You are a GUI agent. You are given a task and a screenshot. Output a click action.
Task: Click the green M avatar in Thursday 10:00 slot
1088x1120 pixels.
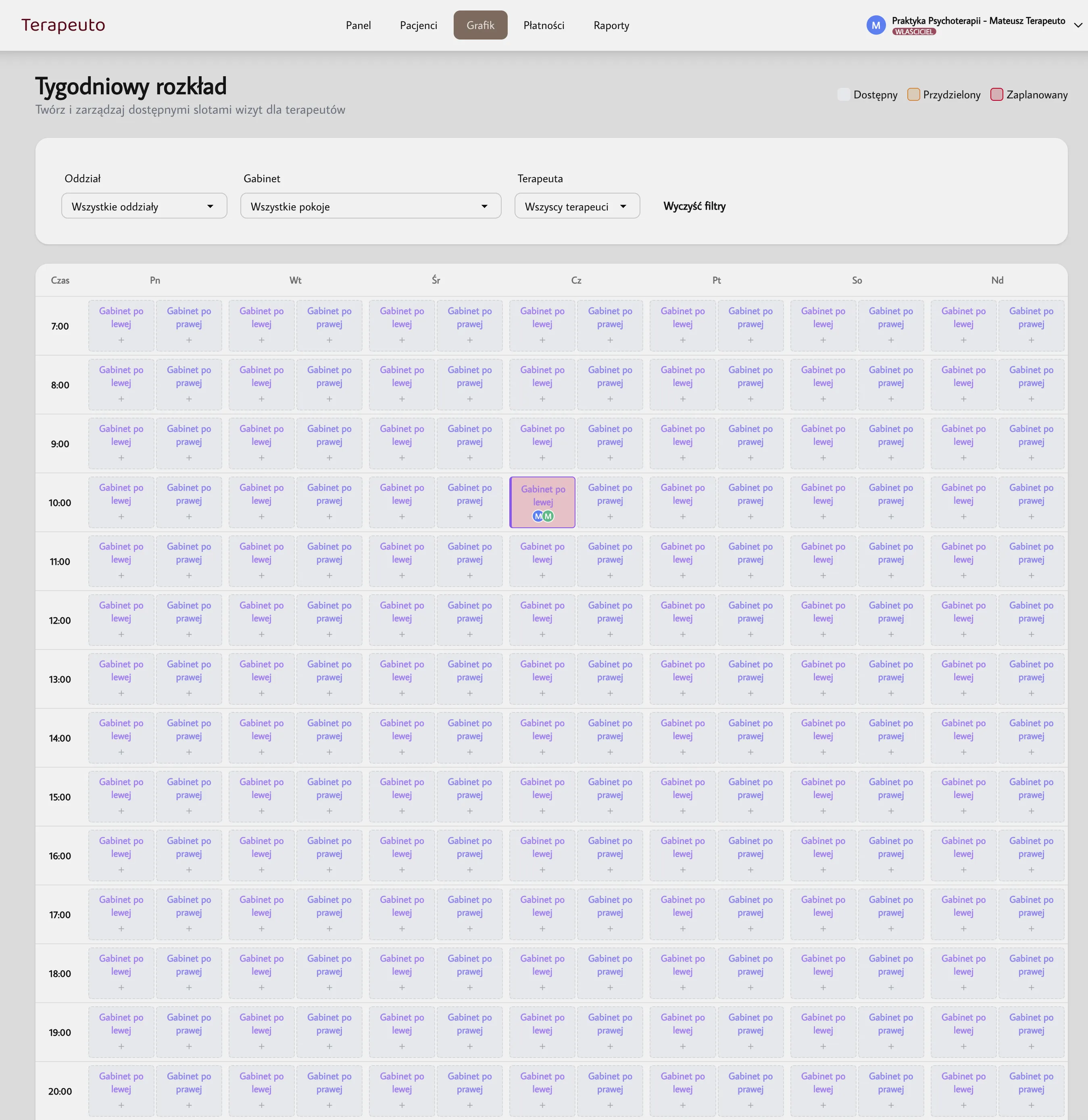pos(548,516)
